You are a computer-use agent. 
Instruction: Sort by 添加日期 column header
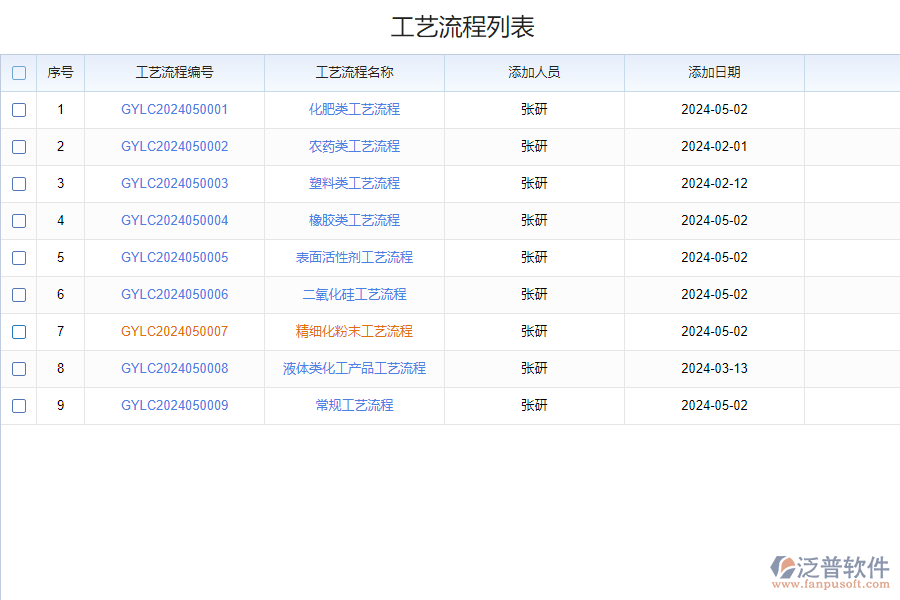[x=714, y=73]
